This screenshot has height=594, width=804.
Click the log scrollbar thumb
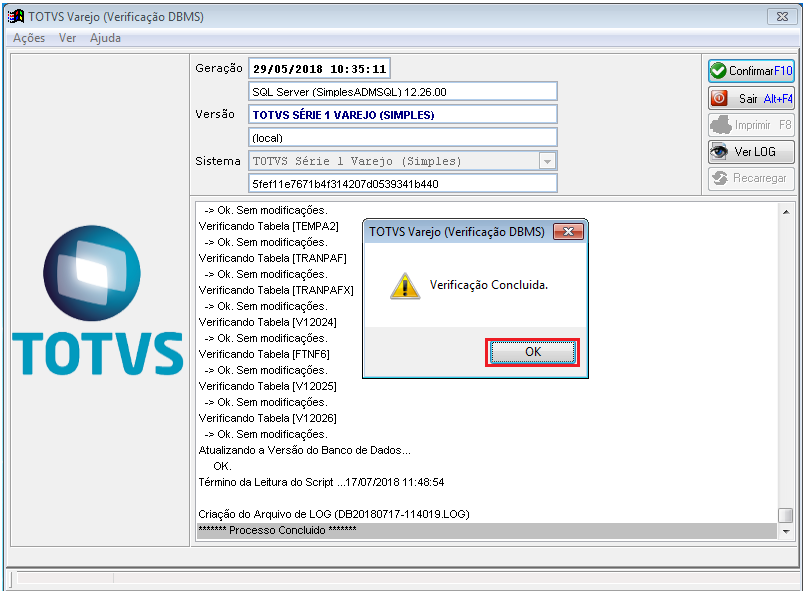pyautogui.click(x=786, y=514)
